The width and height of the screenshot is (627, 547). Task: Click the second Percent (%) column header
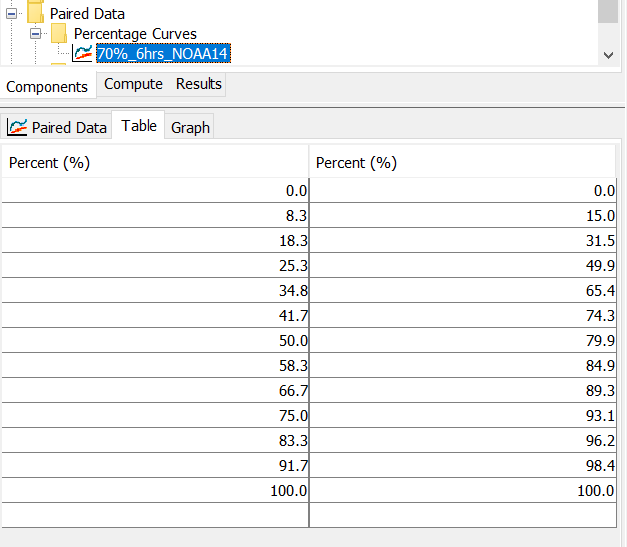click(462, 162)
